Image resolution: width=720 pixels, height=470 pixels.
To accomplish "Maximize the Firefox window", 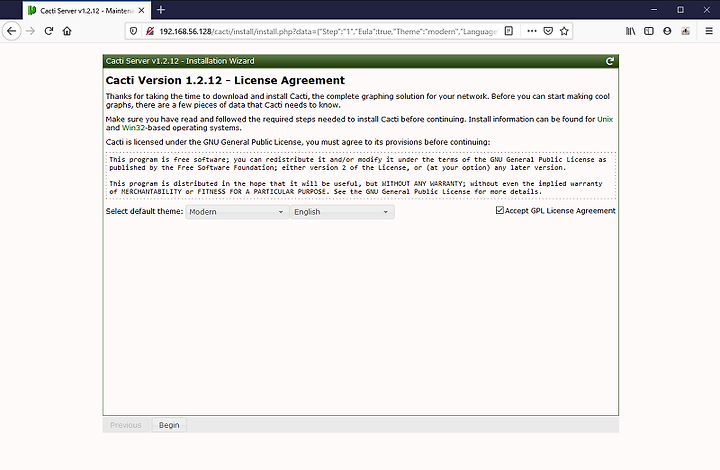I will tap(681, 10).
